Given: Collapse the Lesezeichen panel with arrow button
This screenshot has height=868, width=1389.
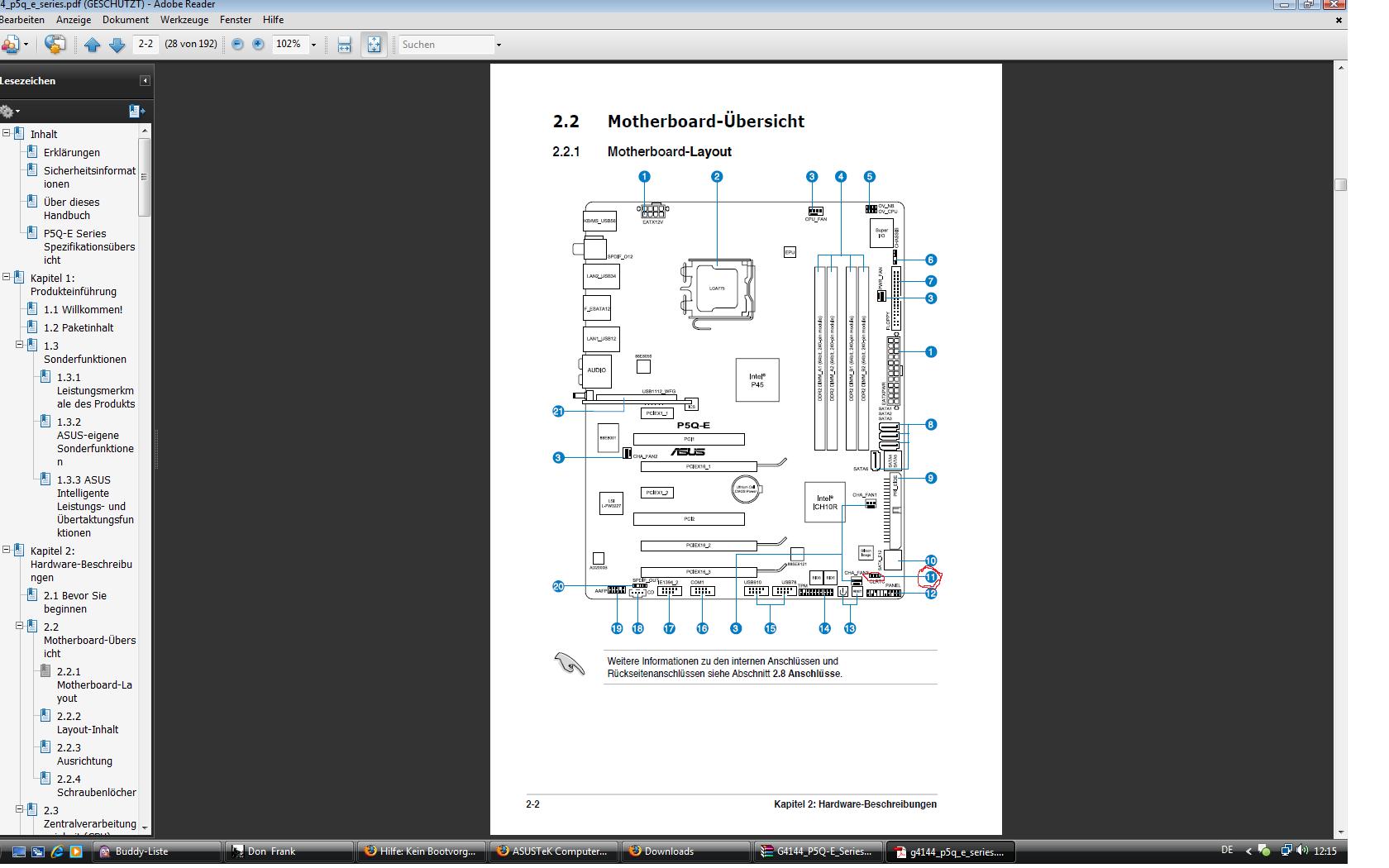Looking at the screenshot, I should [145, 80].
